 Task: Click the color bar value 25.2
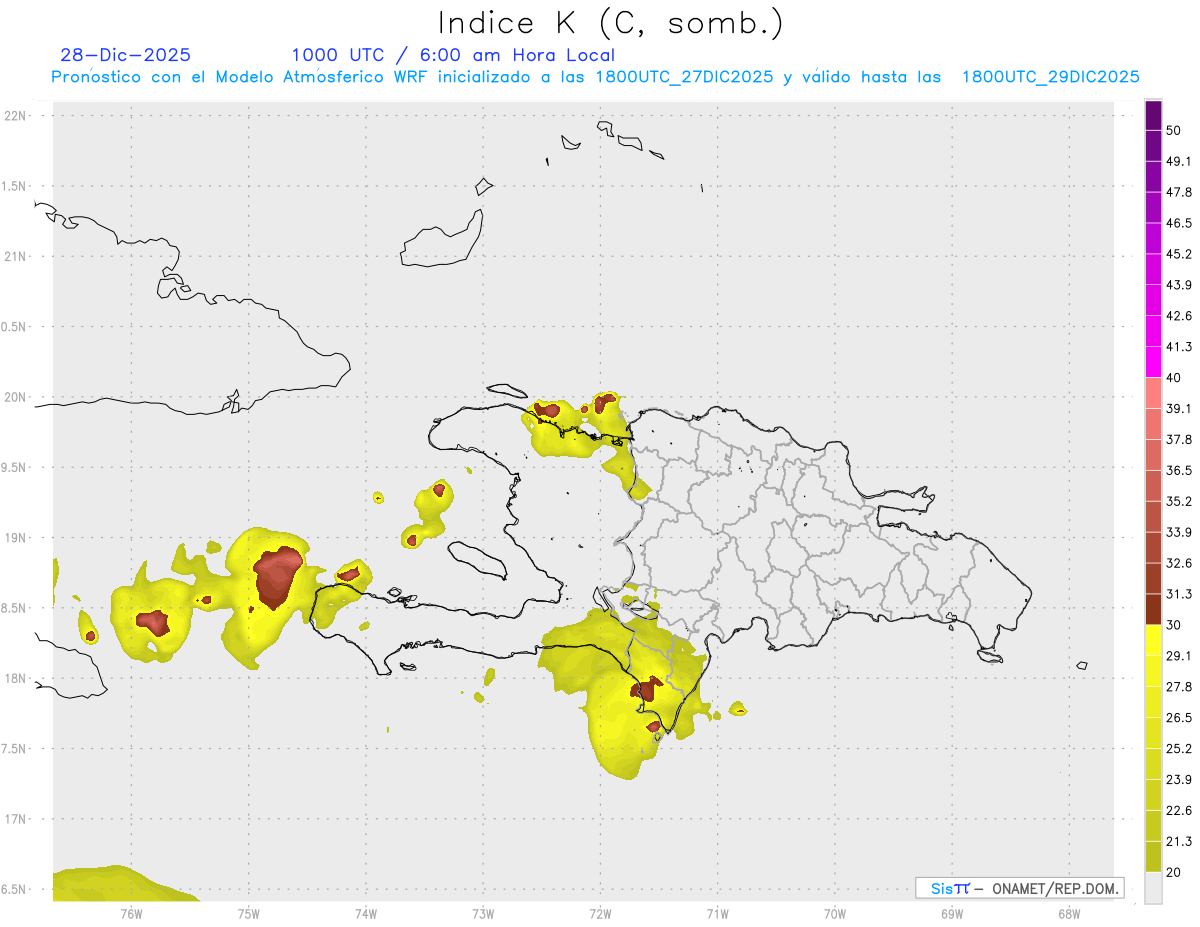point(1179,749)
